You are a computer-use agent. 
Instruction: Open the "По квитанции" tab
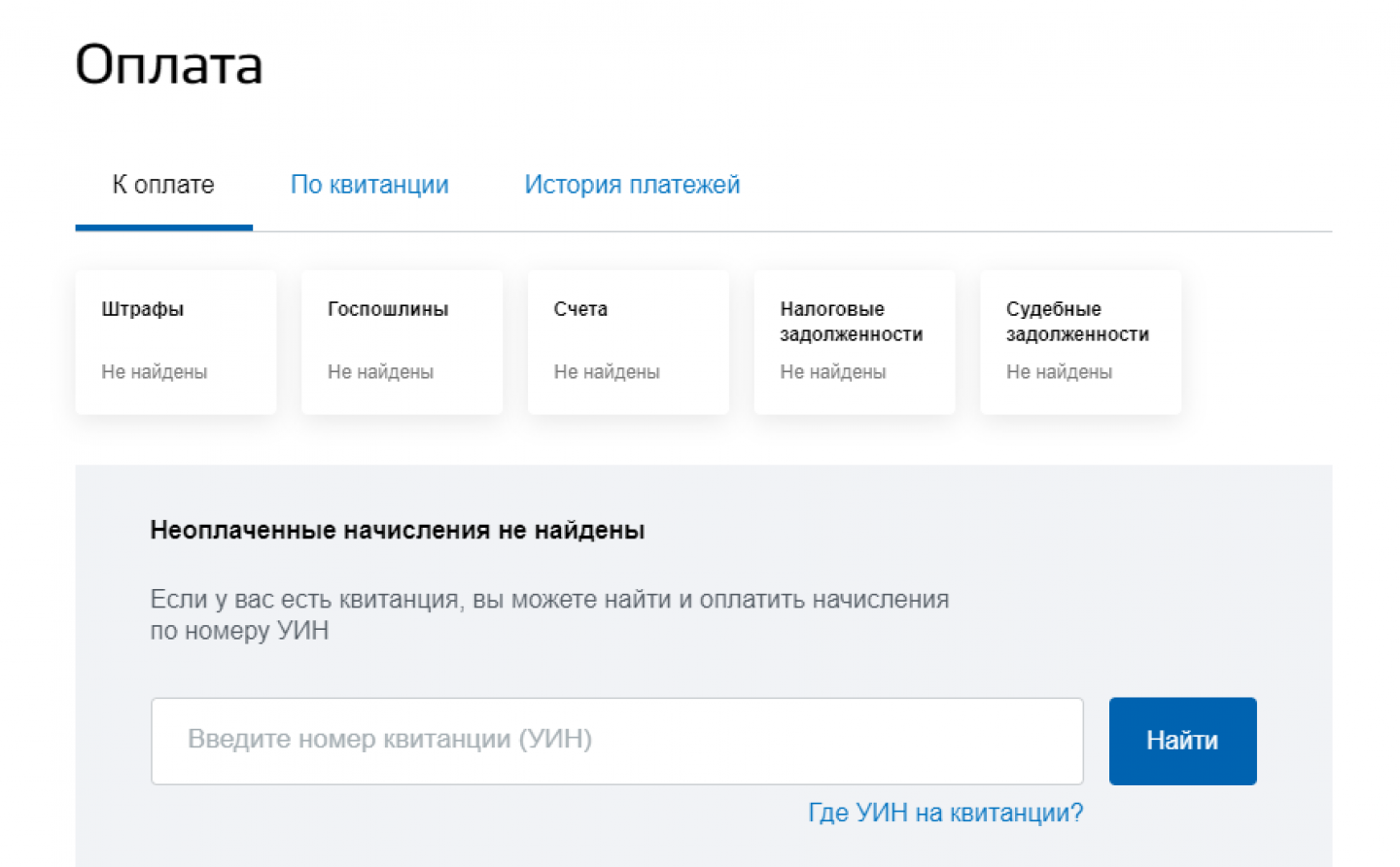pyautogui.click(x=369, y=185)
